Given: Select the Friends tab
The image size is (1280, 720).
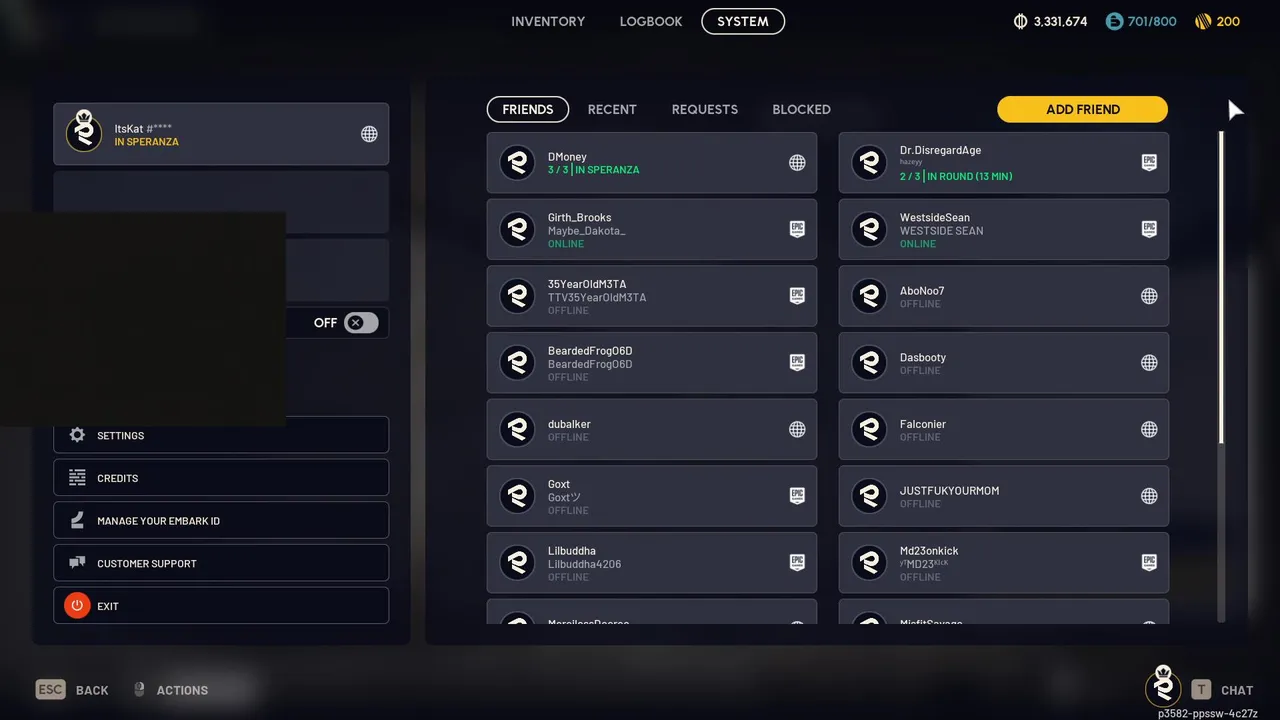Looking at the screenshot, I should click(x=528, y=109).
